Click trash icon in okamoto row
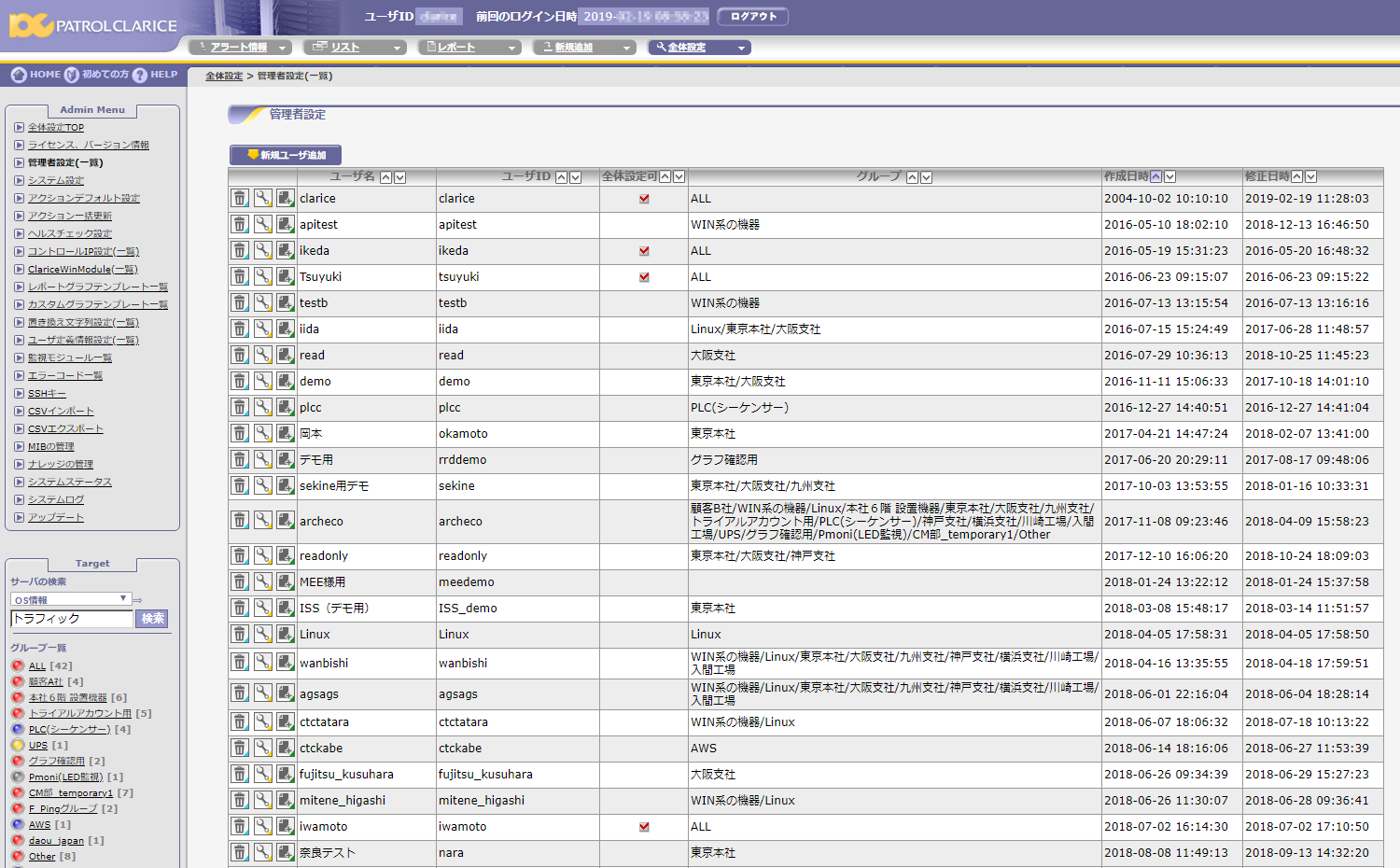This screenshot has height=868, width=1400. [x=240, y=433]
